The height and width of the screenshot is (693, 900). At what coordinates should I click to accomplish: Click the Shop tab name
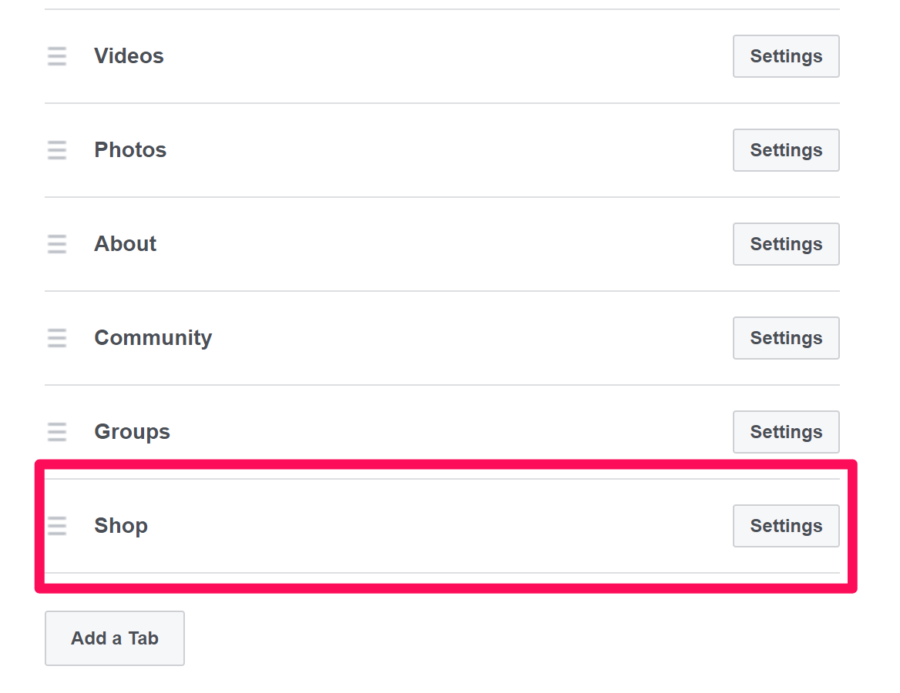click(x=121, y=526)
